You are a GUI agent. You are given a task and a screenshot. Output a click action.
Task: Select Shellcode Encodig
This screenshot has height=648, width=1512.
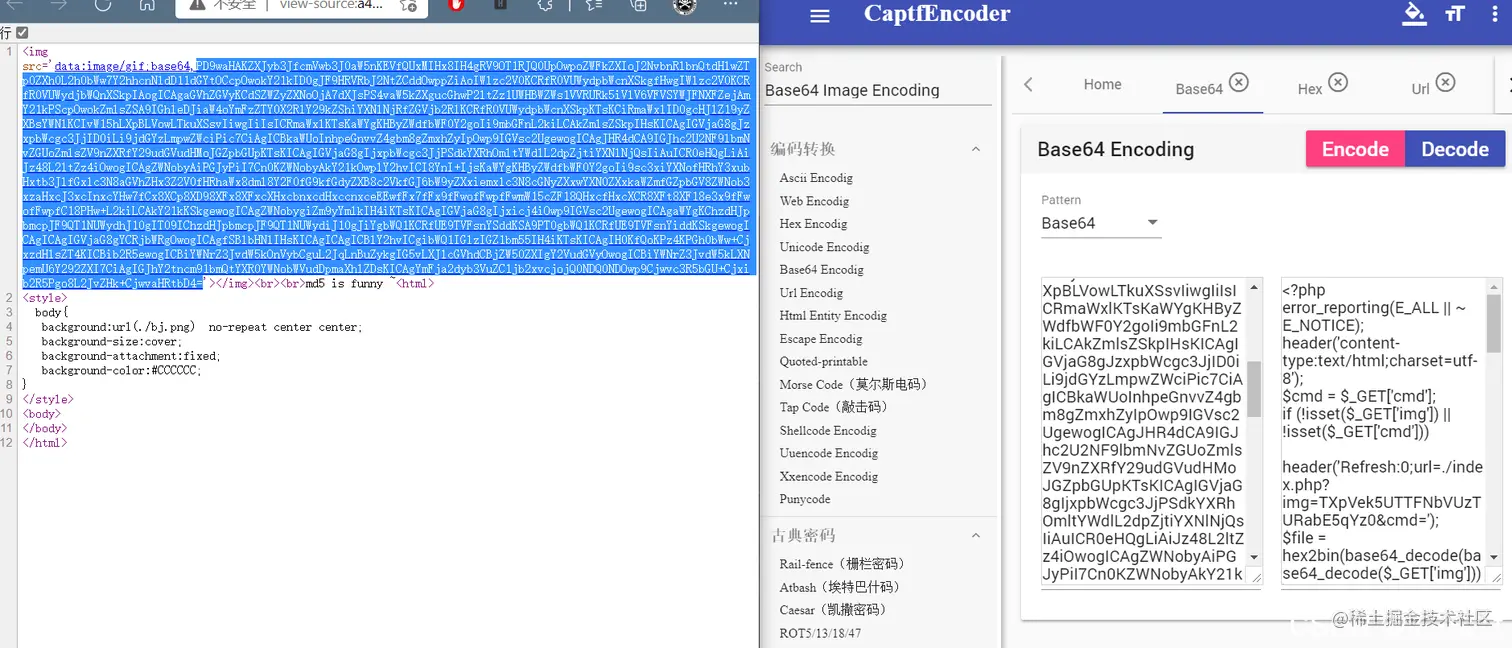828,431
